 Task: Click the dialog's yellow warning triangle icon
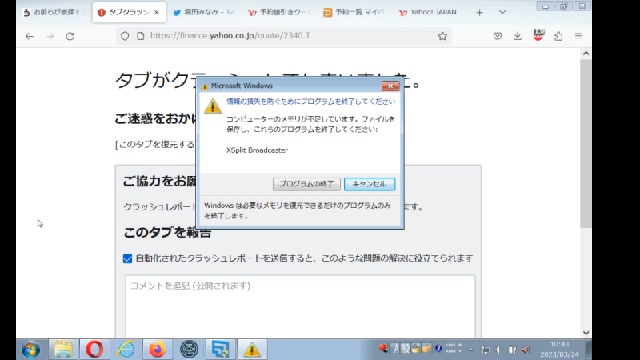pos(213,106)
